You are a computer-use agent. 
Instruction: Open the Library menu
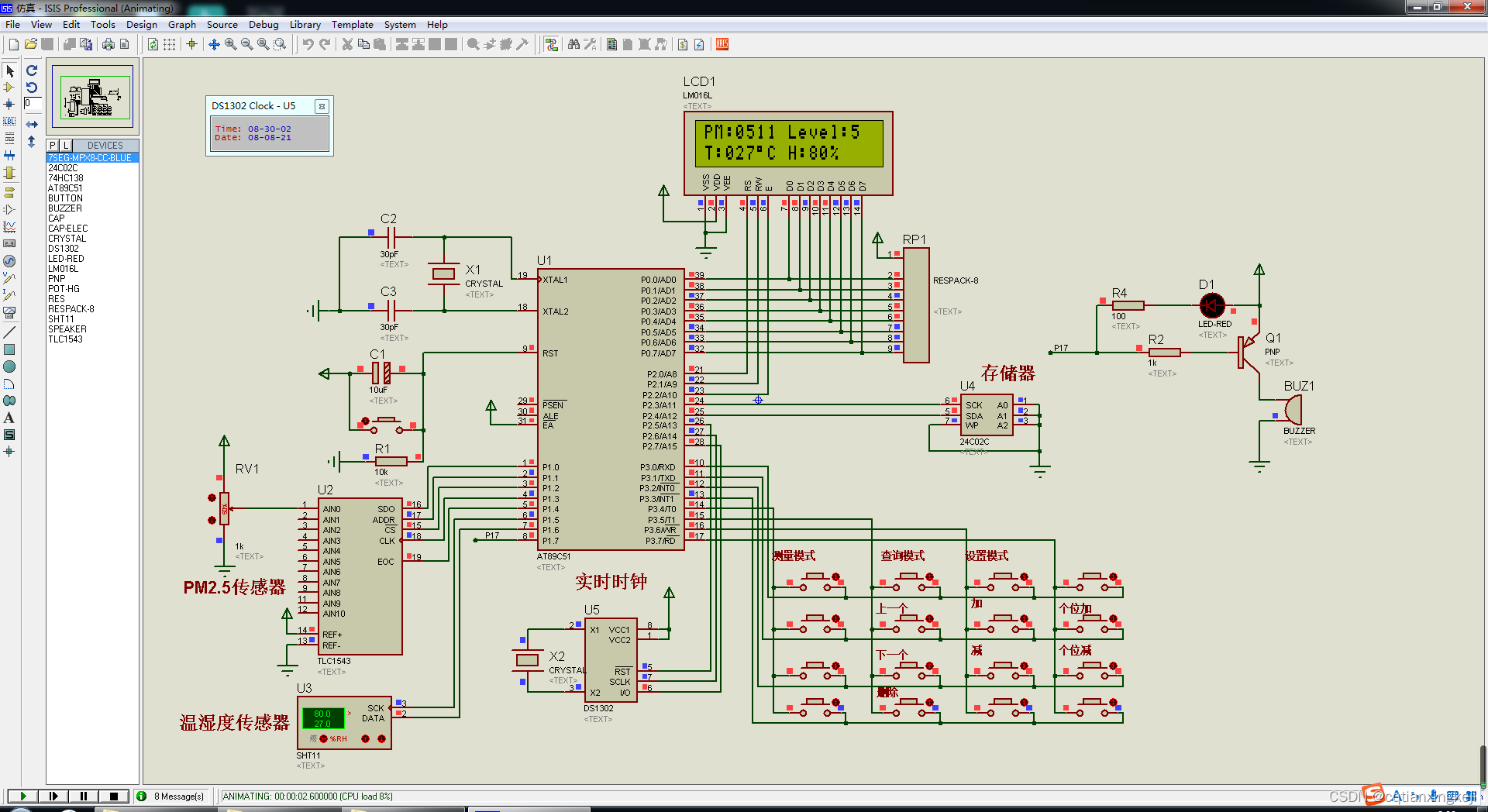tap(305, 24)
